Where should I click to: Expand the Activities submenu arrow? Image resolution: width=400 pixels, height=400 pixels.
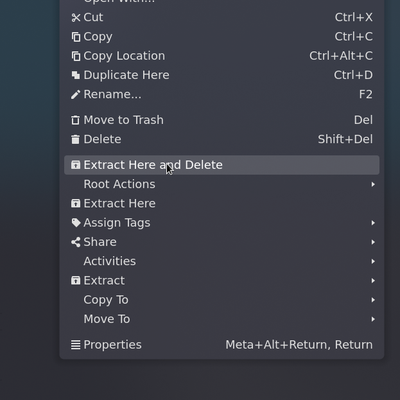[373, 261]
